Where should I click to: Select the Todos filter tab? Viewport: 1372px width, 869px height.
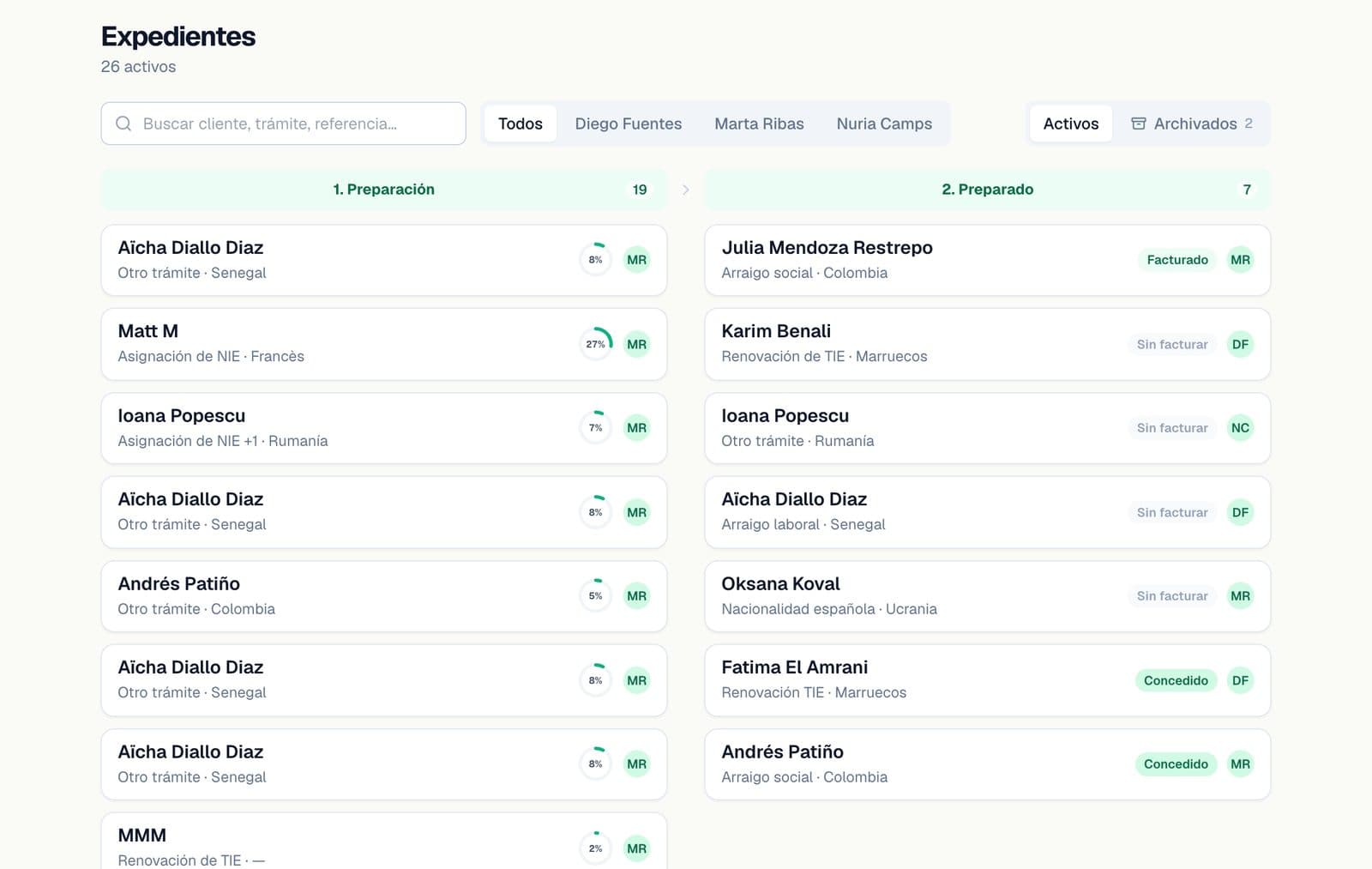521,124
